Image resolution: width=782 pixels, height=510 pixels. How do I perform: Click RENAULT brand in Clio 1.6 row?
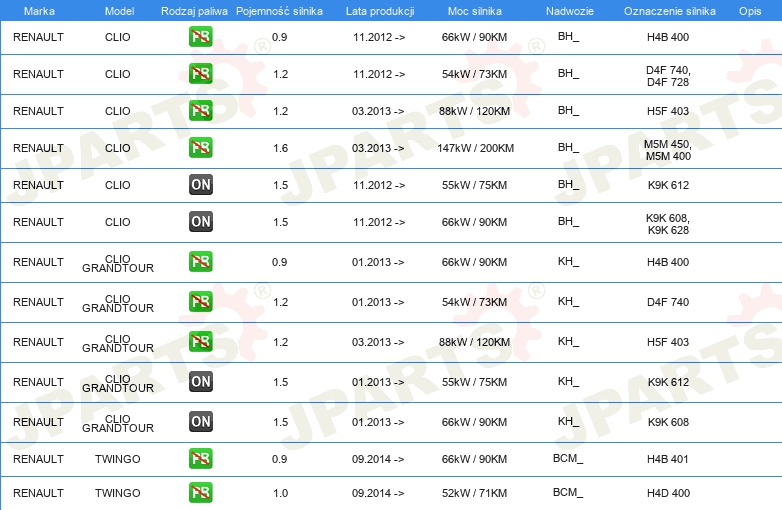tap(38, 148)
